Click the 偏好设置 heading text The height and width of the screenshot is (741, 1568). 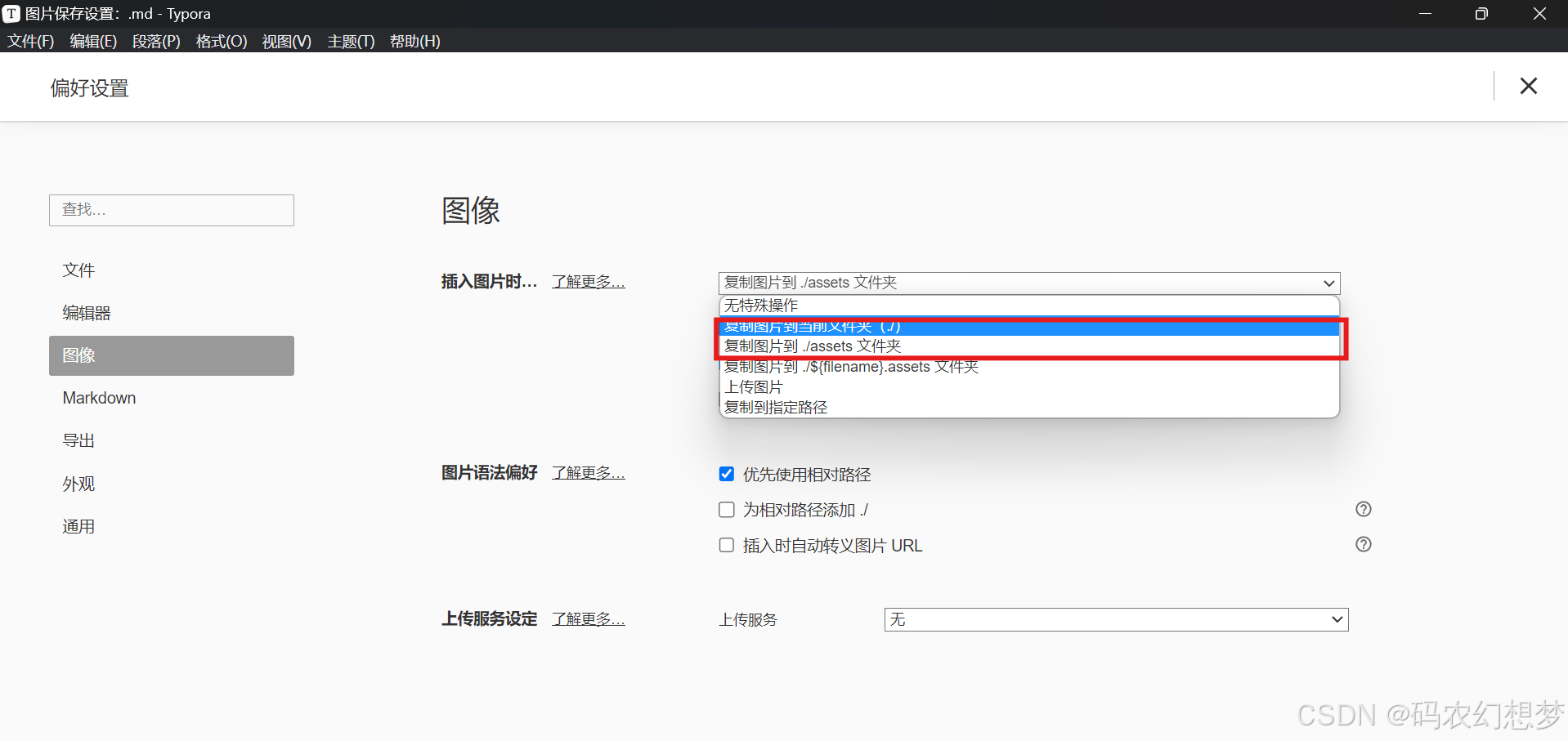tap(90, 88)
